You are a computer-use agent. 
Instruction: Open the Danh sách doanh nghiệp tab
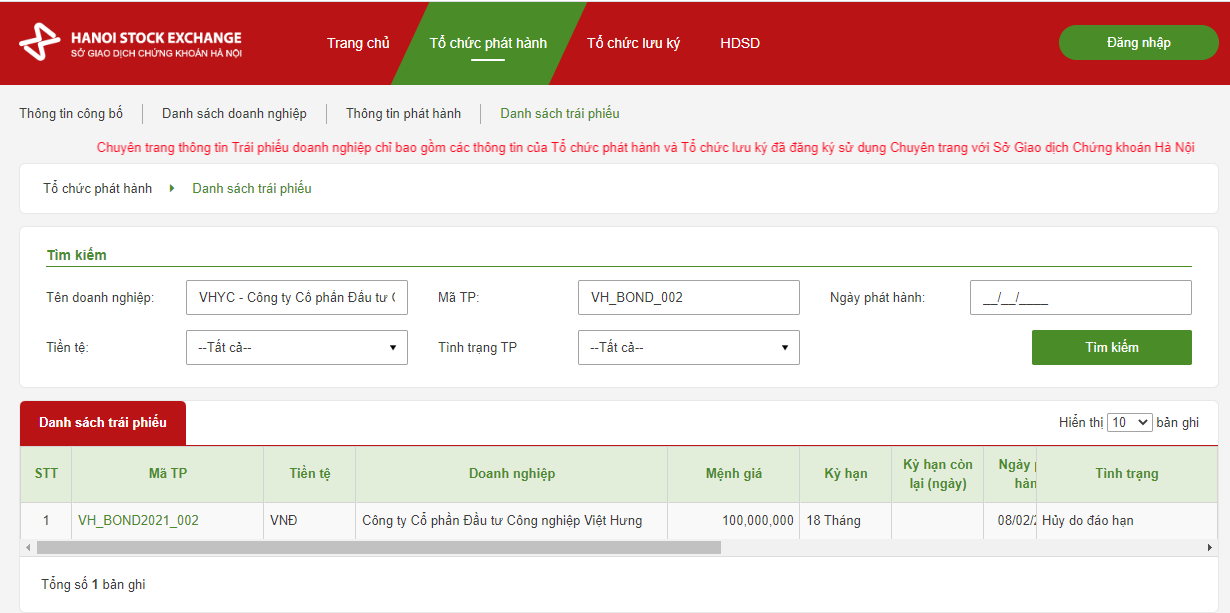234,114
